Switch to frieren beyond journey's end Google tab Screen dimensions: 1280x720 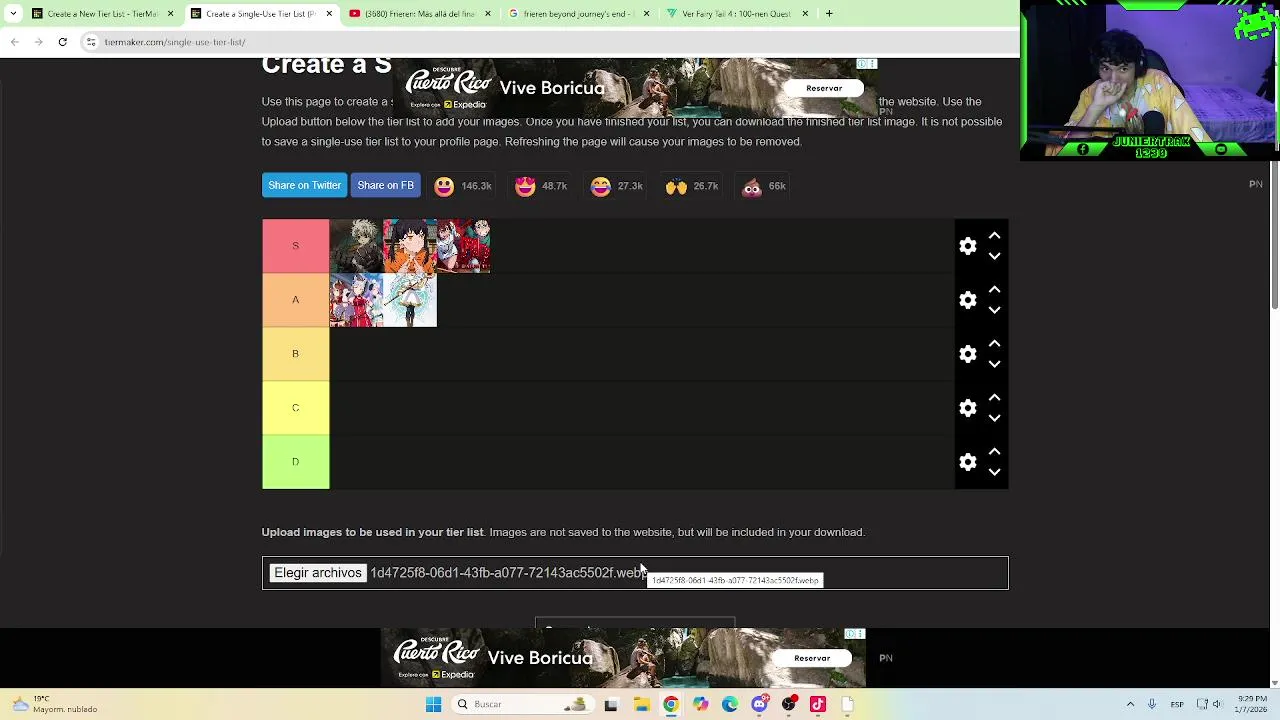578,13
